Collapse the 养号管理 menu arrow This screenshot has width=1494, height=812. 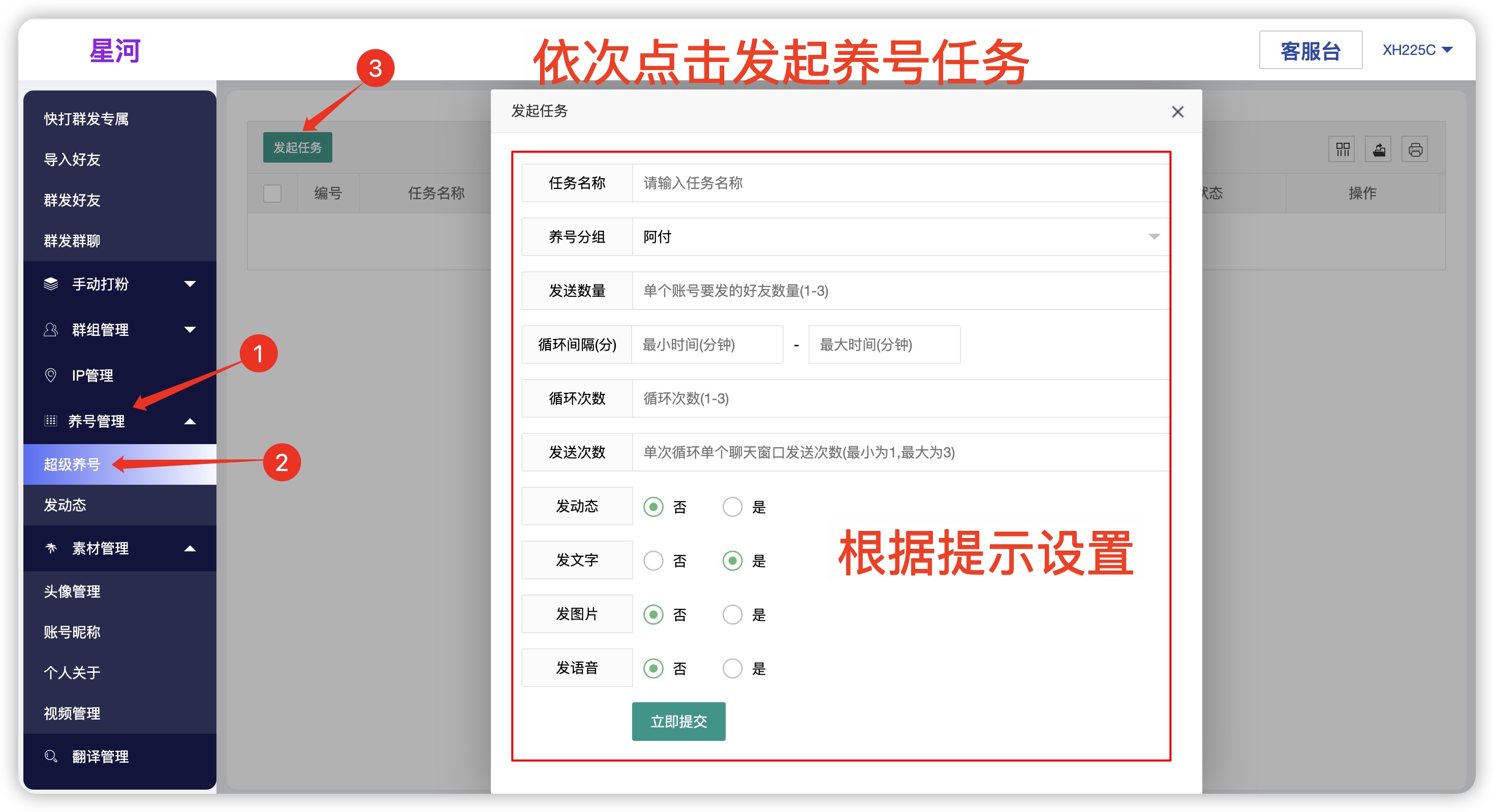click(x=190, y=421)
